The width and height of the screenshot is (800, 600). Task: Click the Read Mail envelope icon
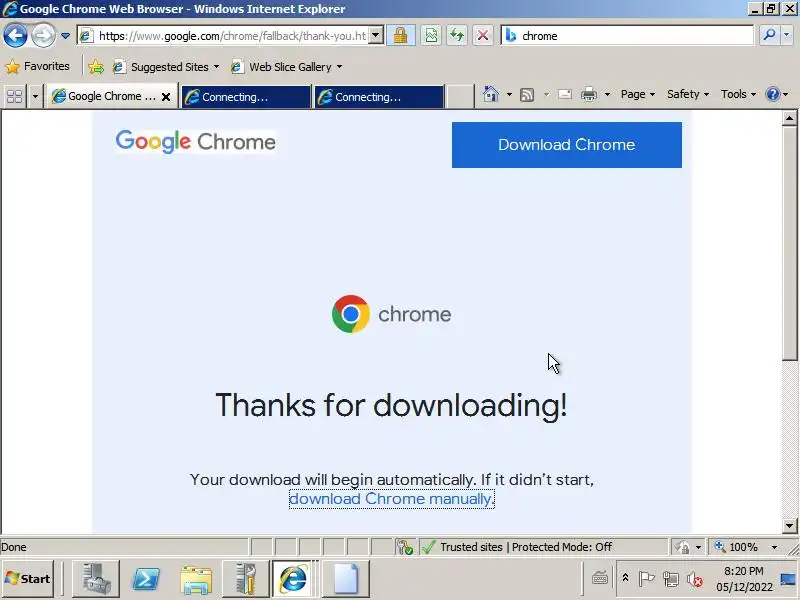pos(565,94)
